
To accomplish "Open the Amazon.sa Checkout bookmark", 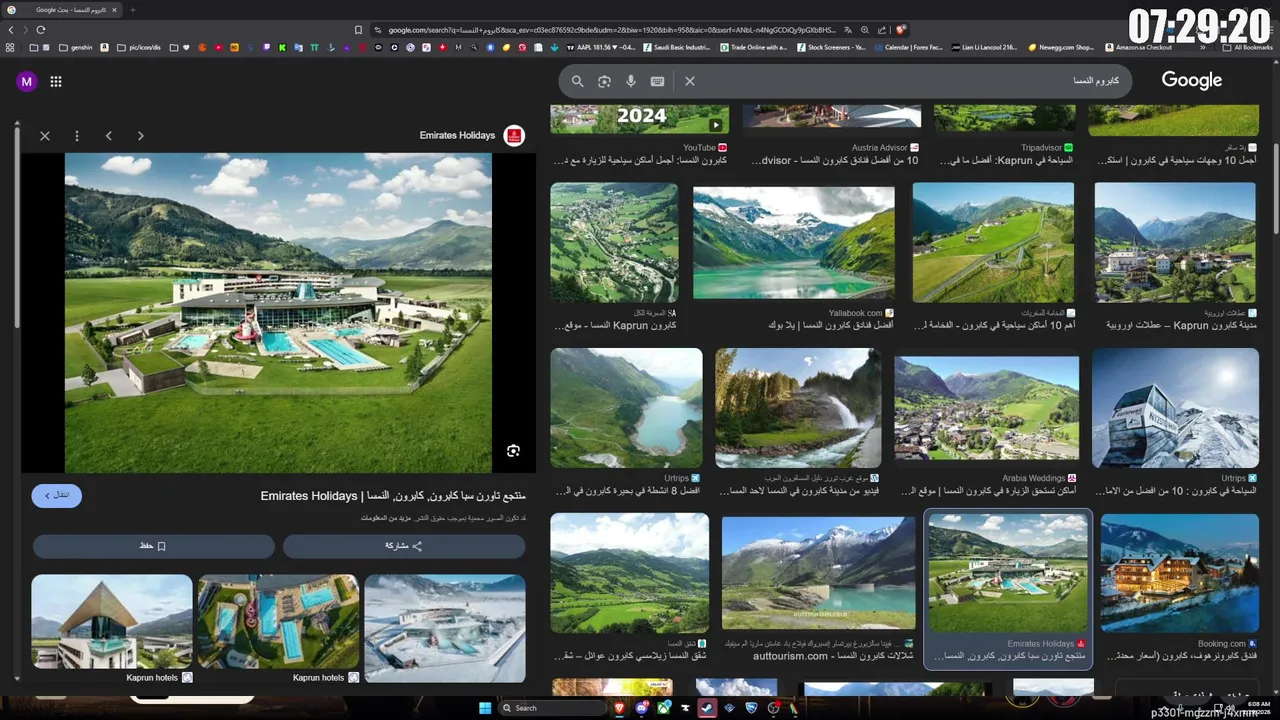I will point(1138,47).
